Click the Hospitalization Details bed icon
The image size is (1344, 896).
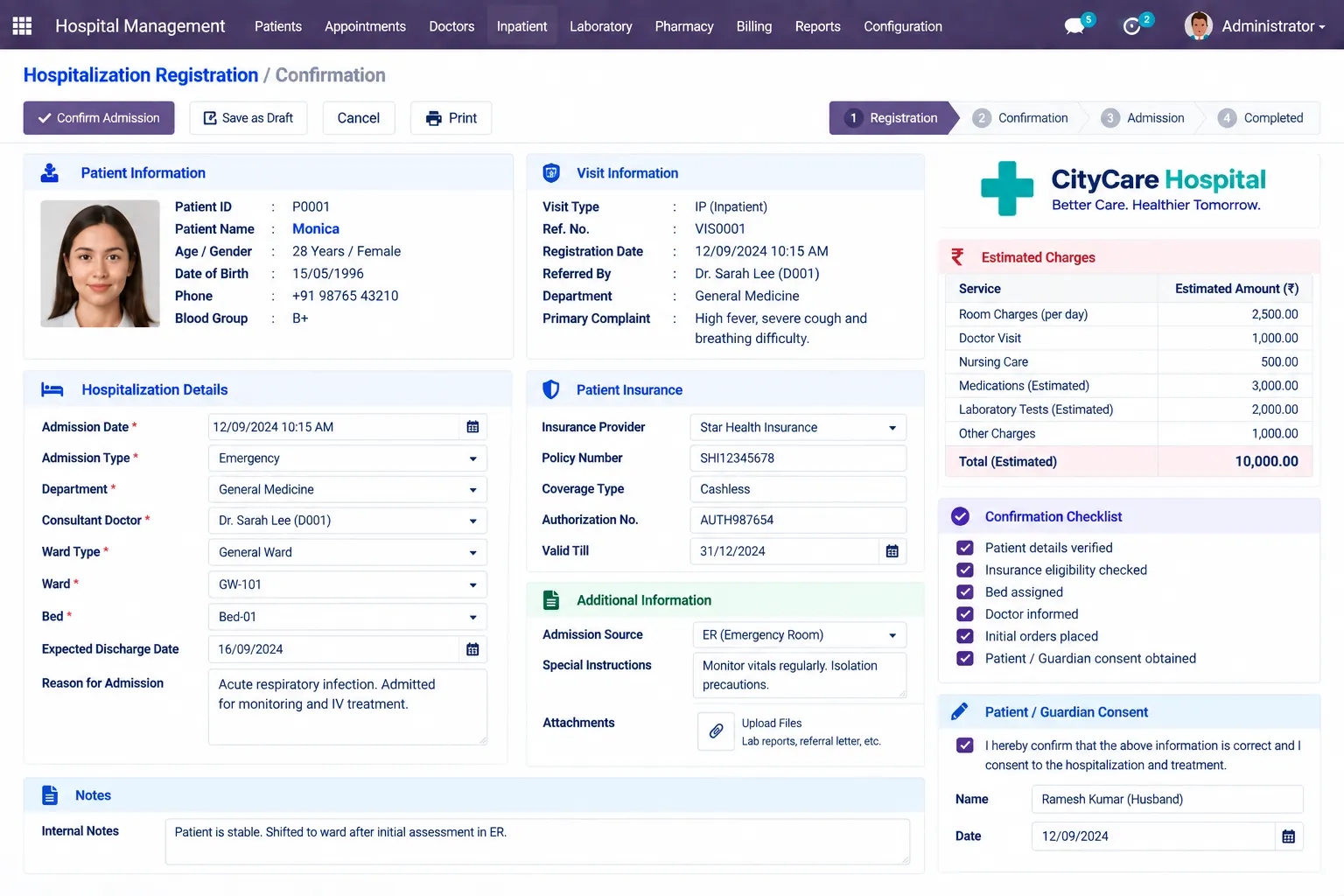pos(52,390)
